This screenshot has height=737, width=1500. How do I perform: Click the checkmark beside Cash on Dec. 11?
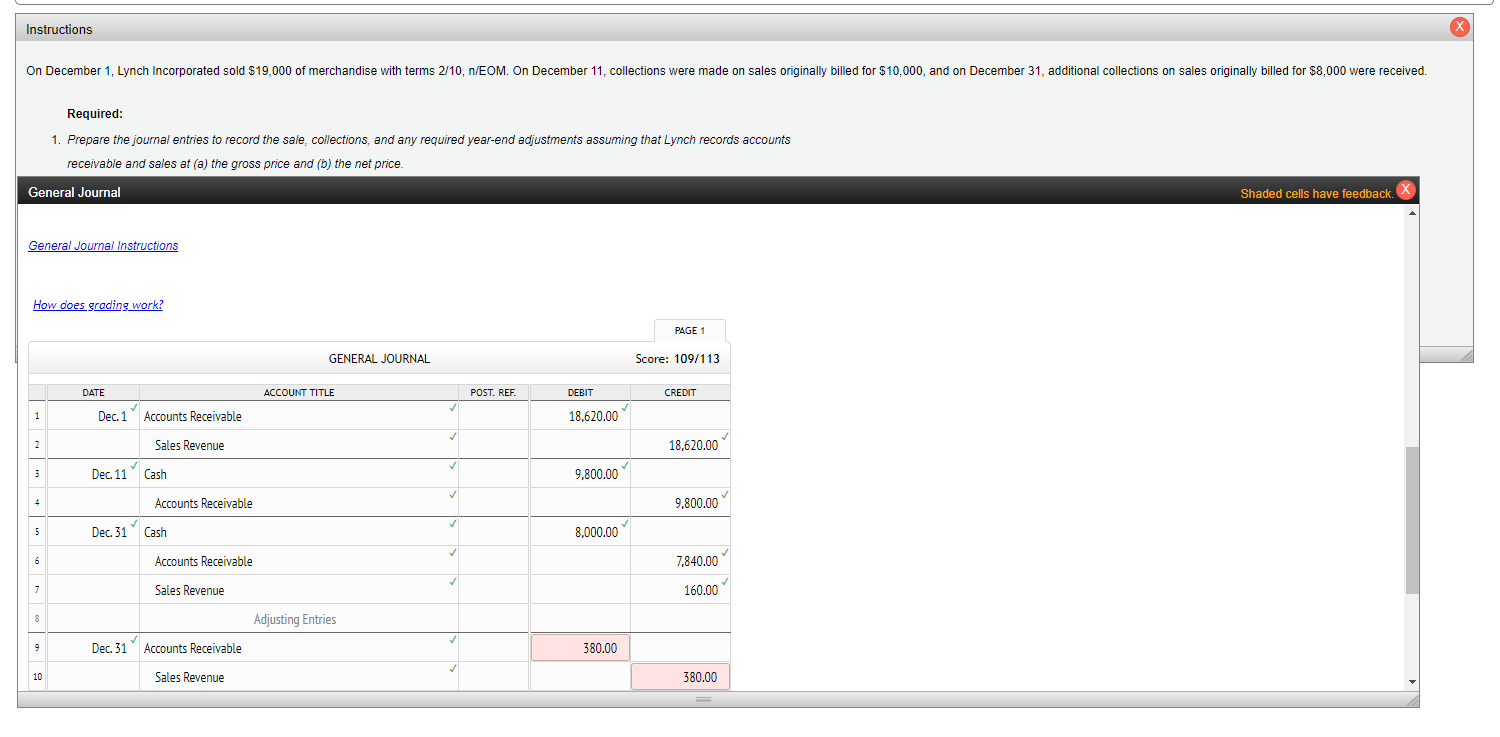tap(453, 466)
